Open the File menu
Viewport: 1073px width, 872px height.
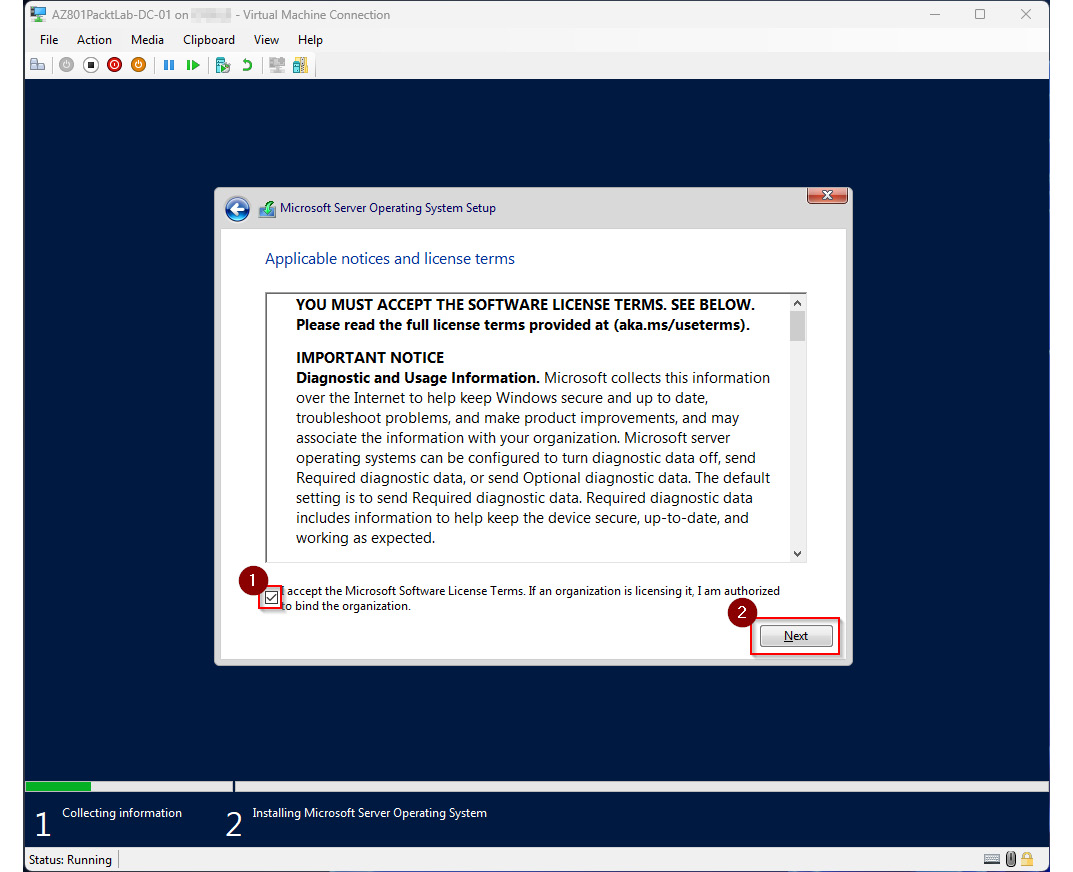[x=49, y=40]
